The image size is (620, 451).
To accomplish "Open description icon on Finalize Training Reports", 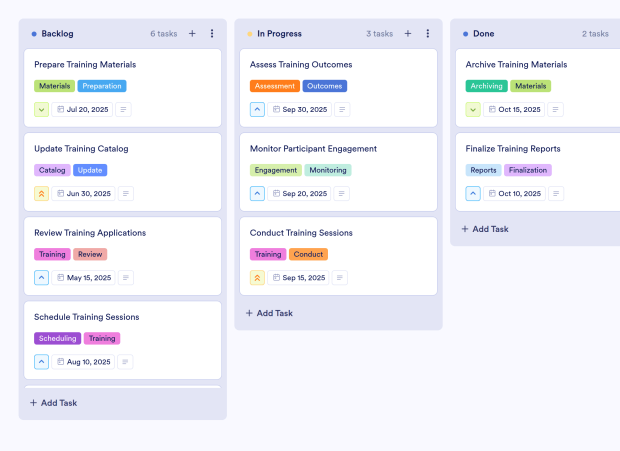I will pyautogui.click(x=557, y=193).
